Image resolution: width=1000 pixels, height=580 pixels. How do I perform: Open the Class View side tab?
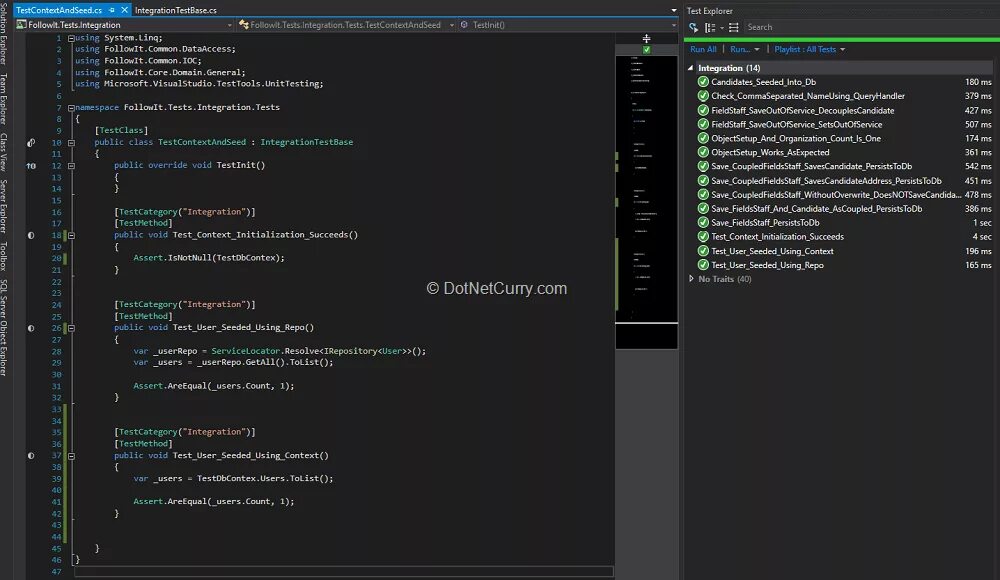pyautogui.click(x=4, y=152)
